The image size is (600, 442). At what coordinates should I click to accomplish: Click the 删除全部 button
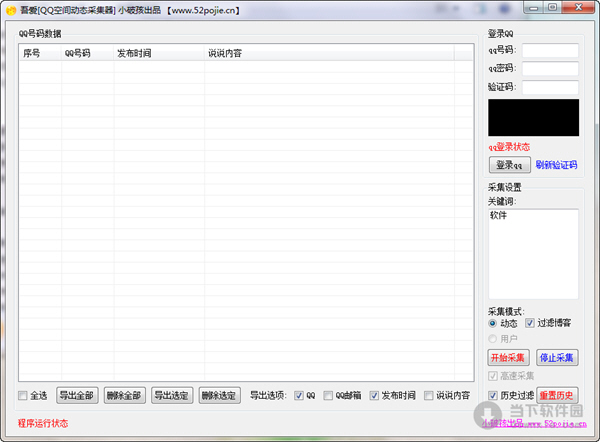pos(124,395)
